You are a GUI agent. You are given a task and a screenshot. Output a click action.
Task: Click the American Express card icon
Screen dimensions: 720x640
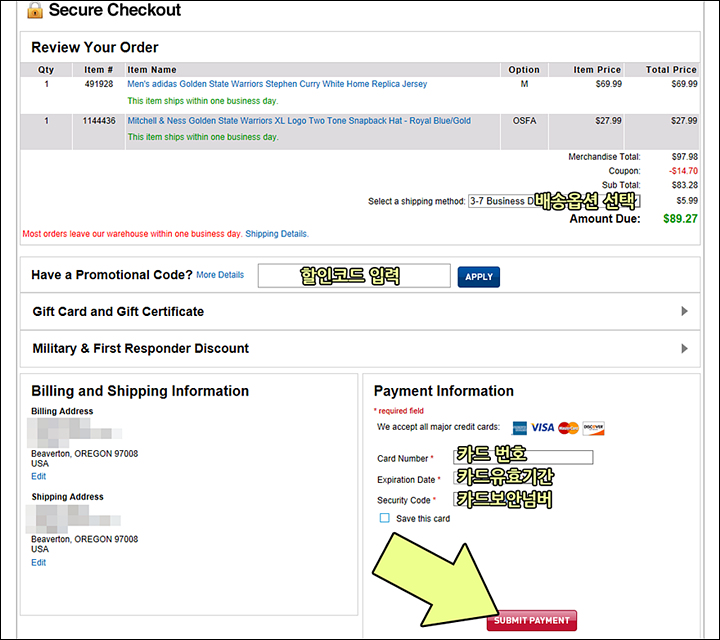(x=519, y=428)
